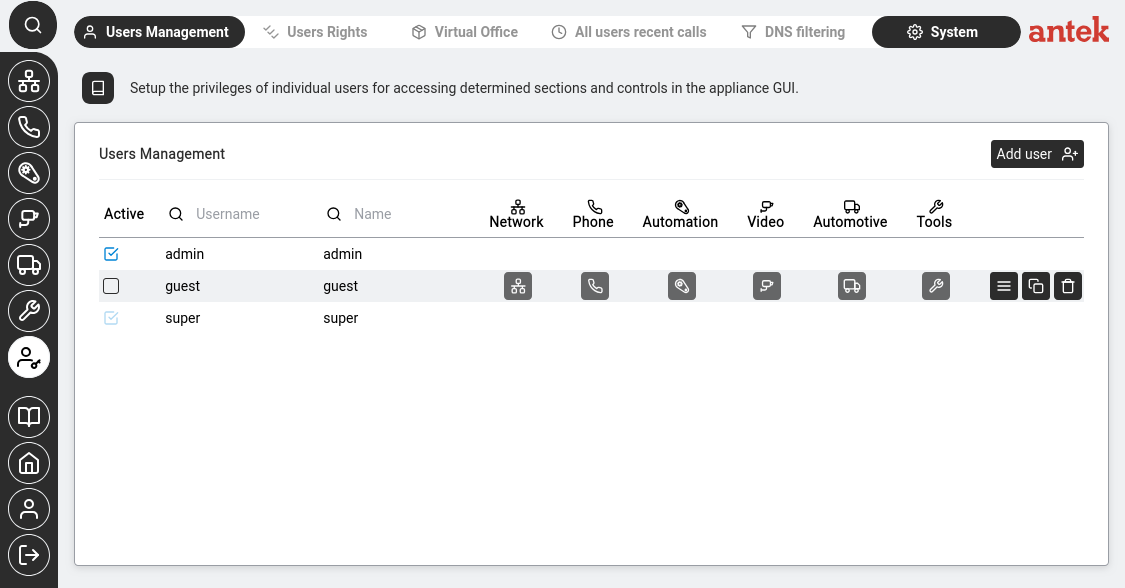Click Video column header

(x=766, y=214)
